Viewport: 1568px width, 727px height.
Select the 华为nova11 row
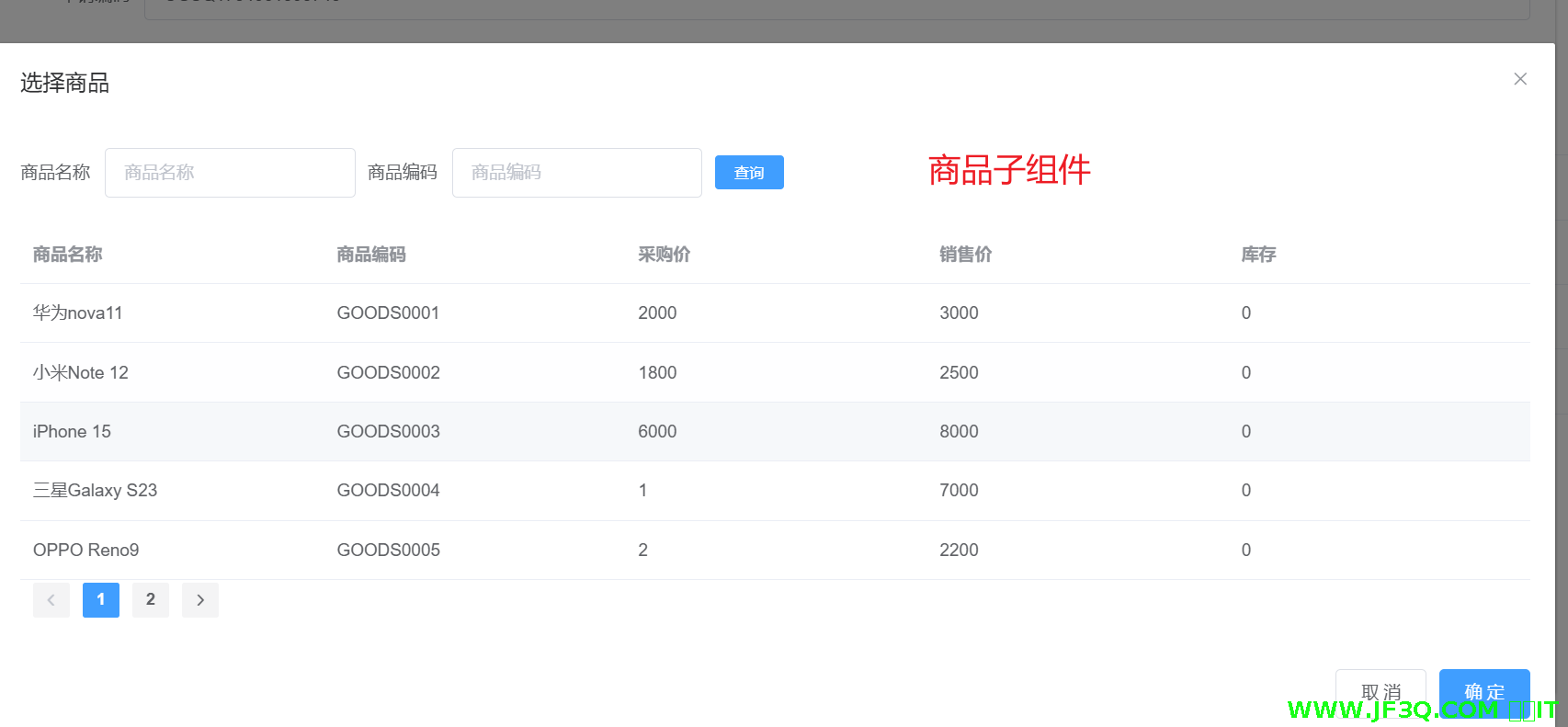78,313
